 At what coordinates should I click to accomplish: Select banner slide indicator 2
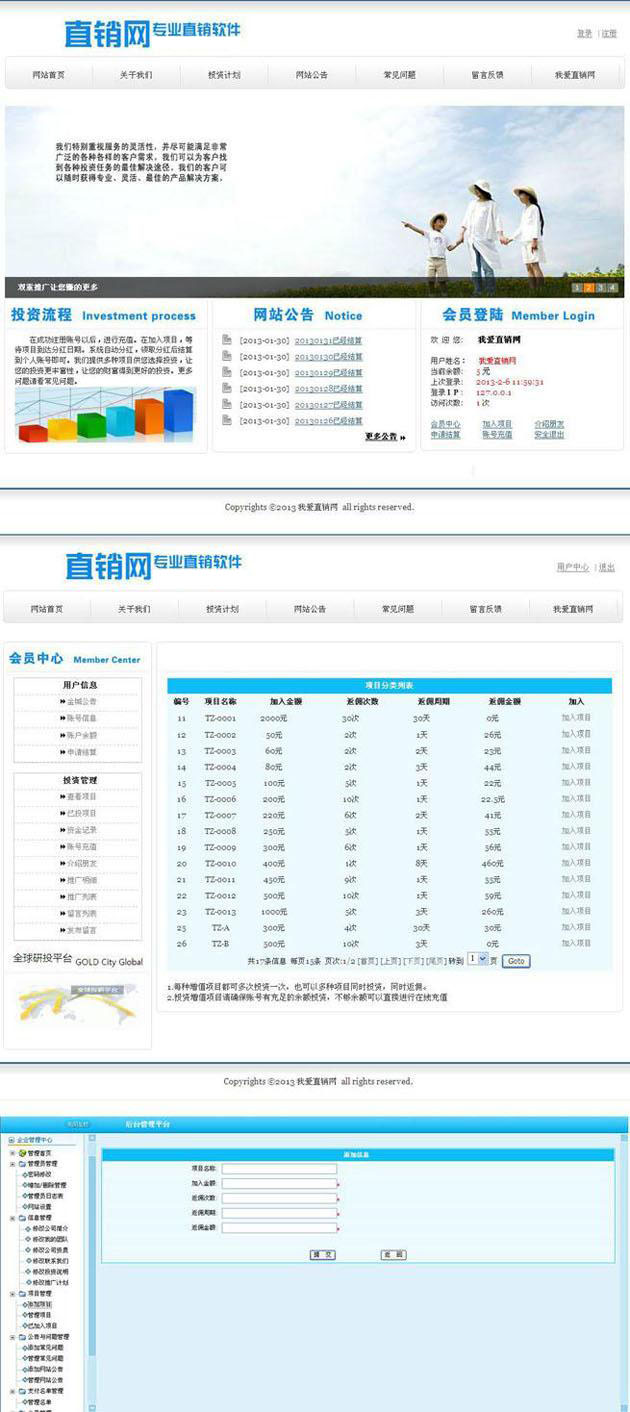coord(589,288)
